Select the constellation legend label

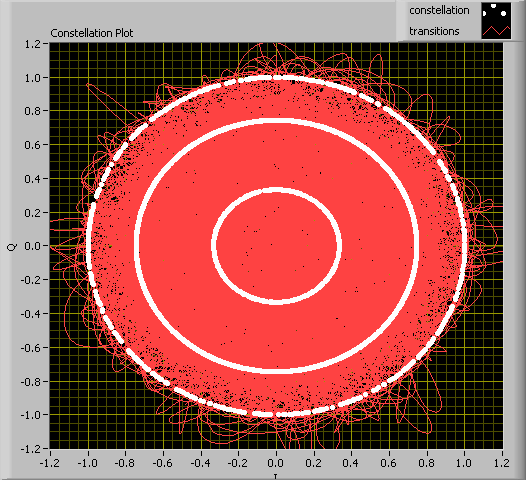(x=439, y=11)
